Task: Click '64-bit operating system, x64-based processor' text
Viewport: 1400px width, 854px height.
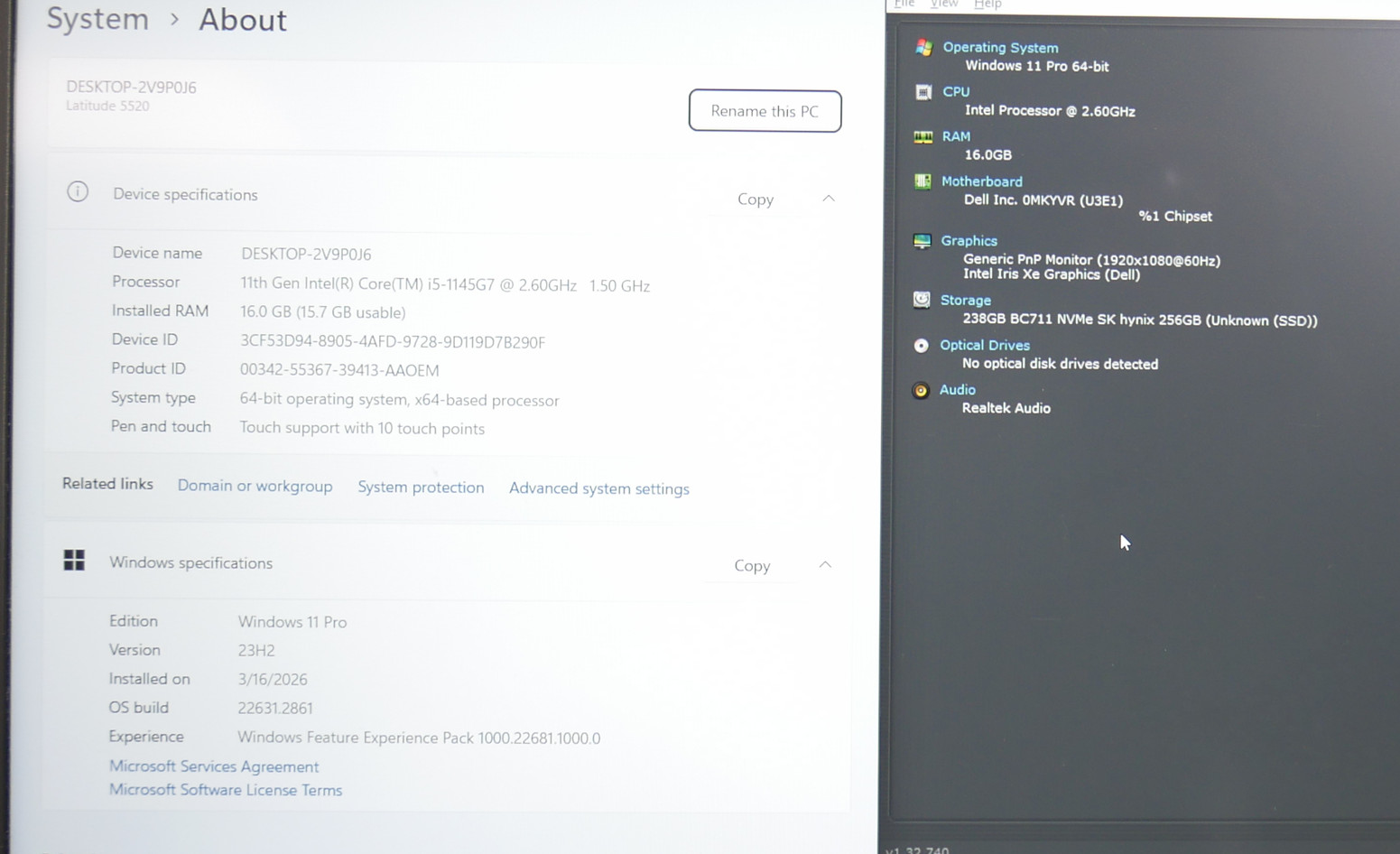Action: tap(399, 400)
